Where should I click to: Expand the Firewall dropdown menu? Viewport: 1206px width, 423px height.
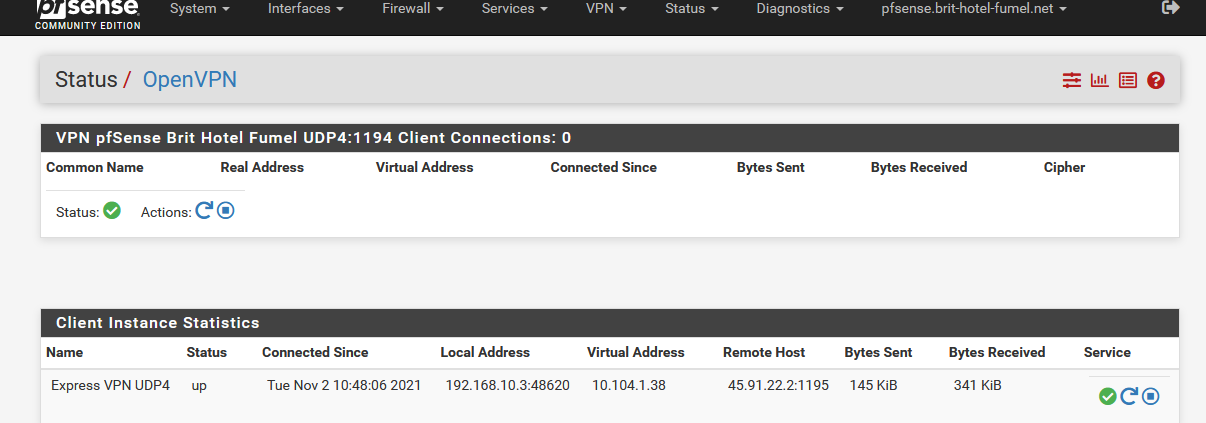click(413, 8)
